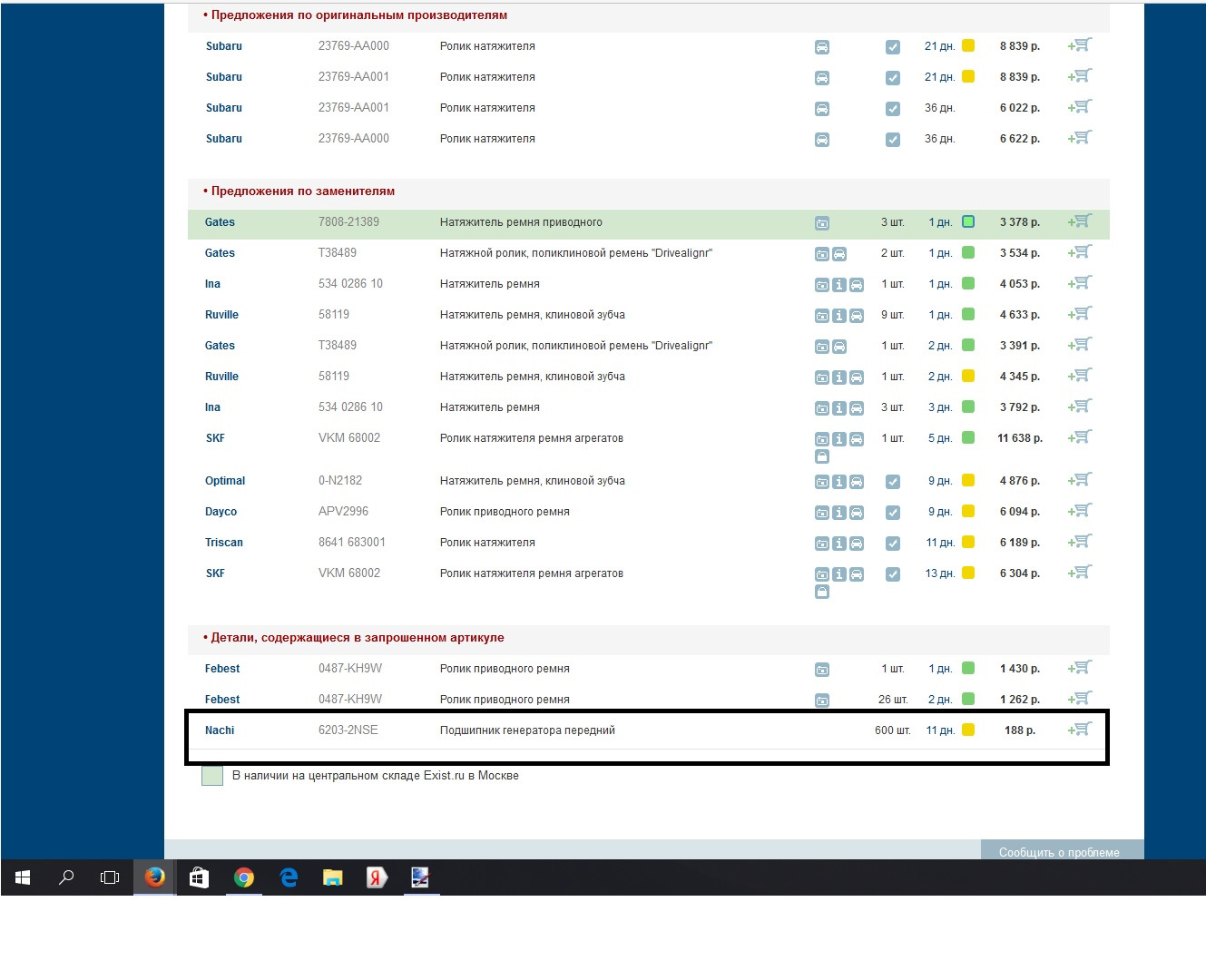Click checkmark in Dayco APV2996 row
The image size is (1206, 980).
pos(893,513)
